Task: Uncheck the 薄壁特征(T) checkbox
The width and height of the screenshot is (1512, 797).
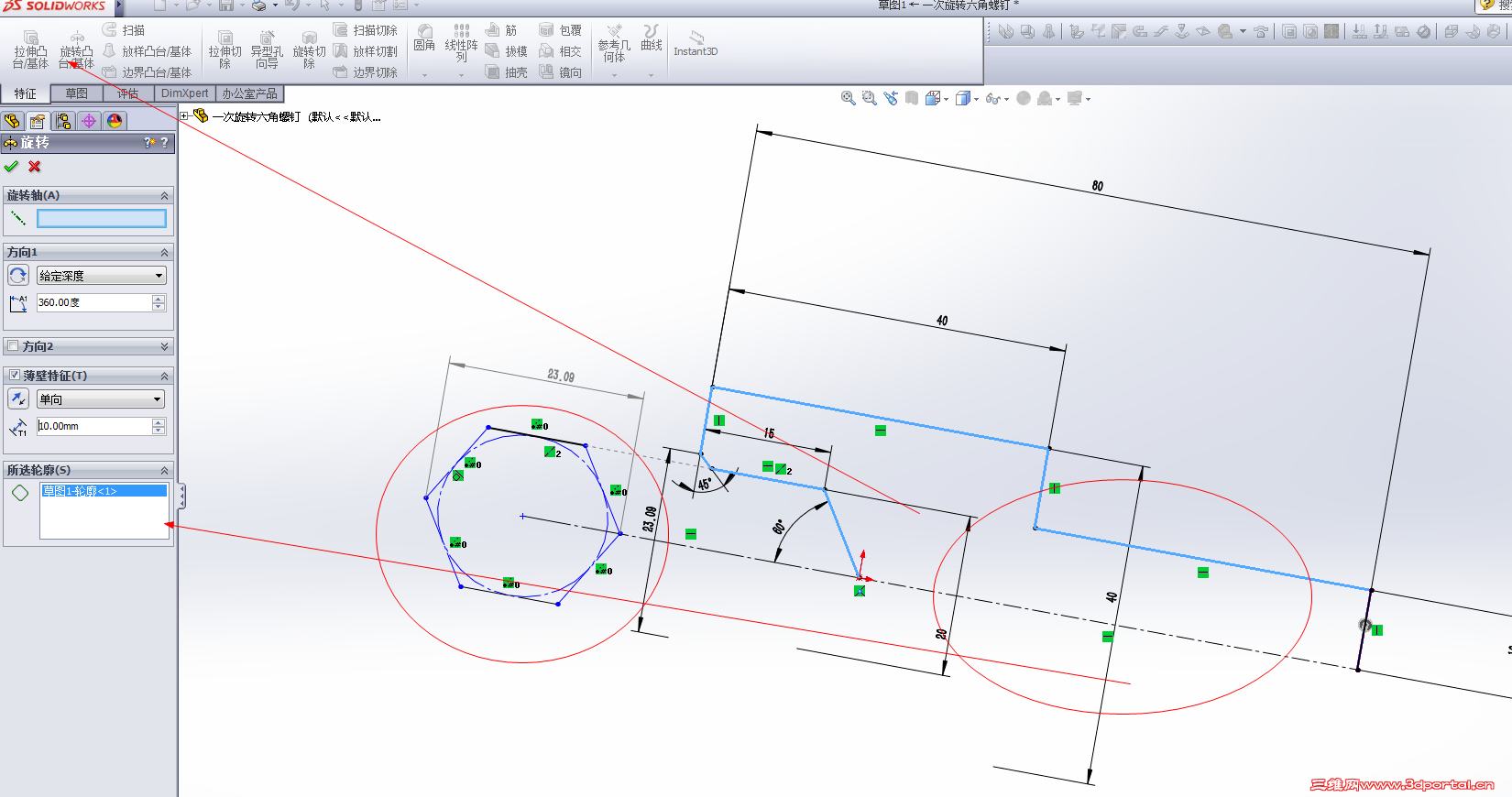Action: click(14, 376)
